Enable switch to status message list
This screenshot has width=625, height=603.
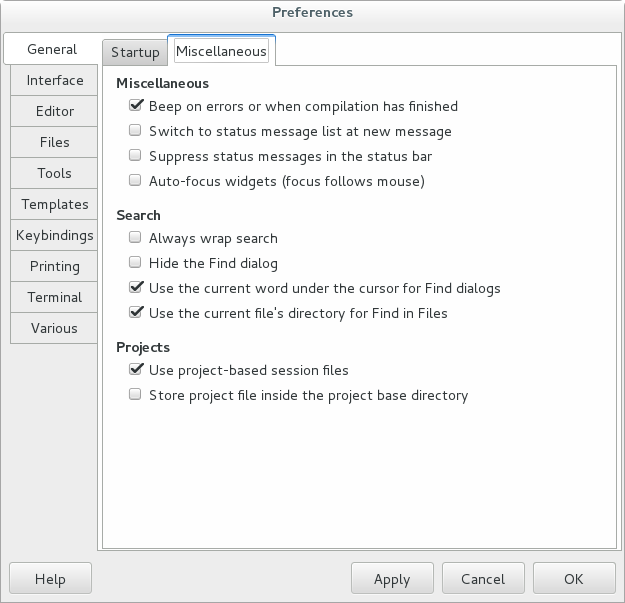[x=135, y=131]
